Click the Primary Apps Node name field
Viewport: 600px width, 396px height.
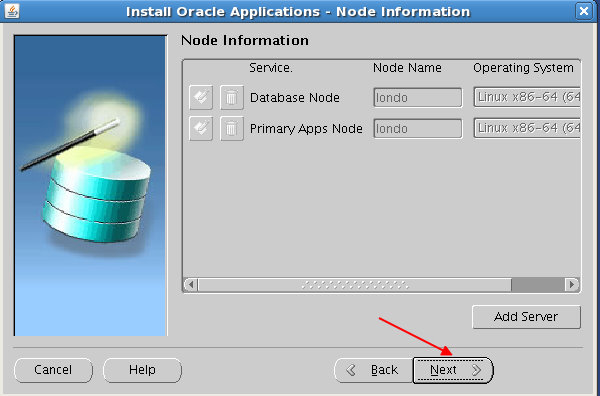click(x=417, y=129)
